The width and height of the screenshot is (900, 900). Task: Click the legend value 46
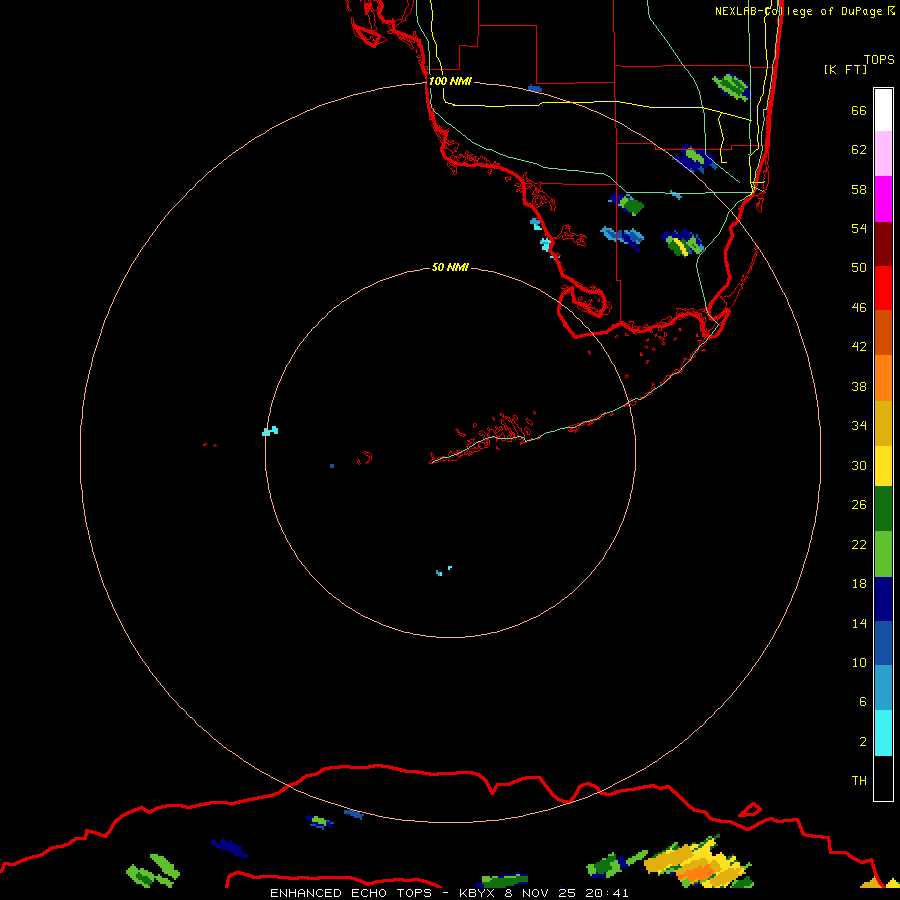[x=859, y=307]
